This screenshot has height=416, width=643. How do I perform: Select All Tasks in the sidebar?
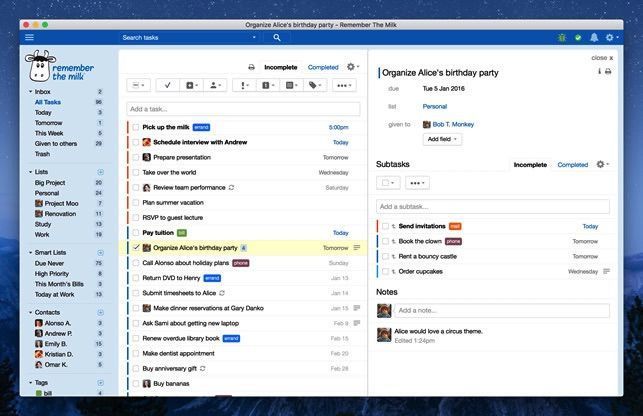[48, 102]
